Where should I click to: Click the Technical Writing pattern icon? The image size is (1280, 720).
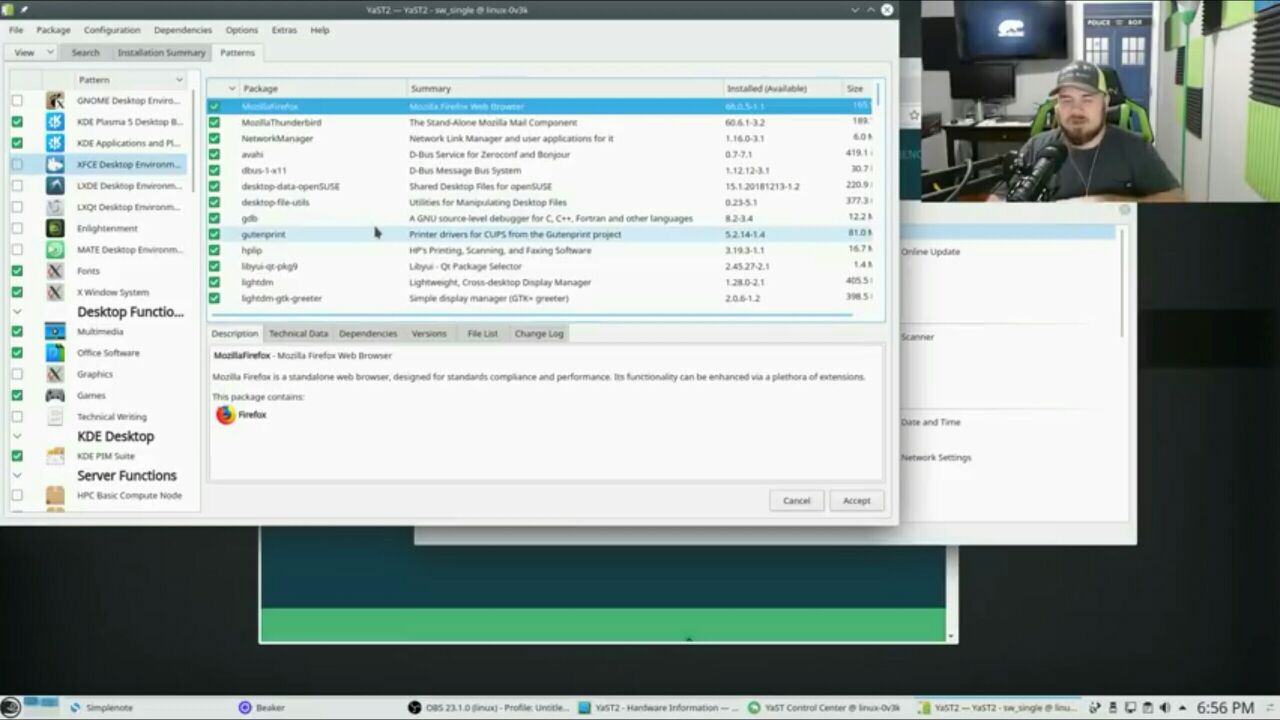[x=56, y=417]
